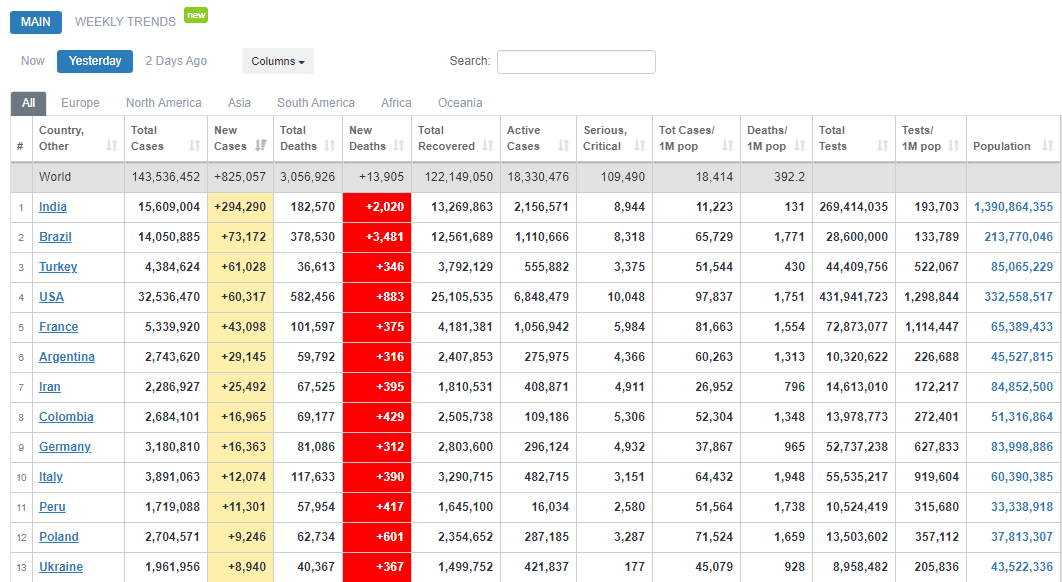The height and width of the screenshot is (582, 1062).
Task: Show only South America countries
Action: (316, 103)
